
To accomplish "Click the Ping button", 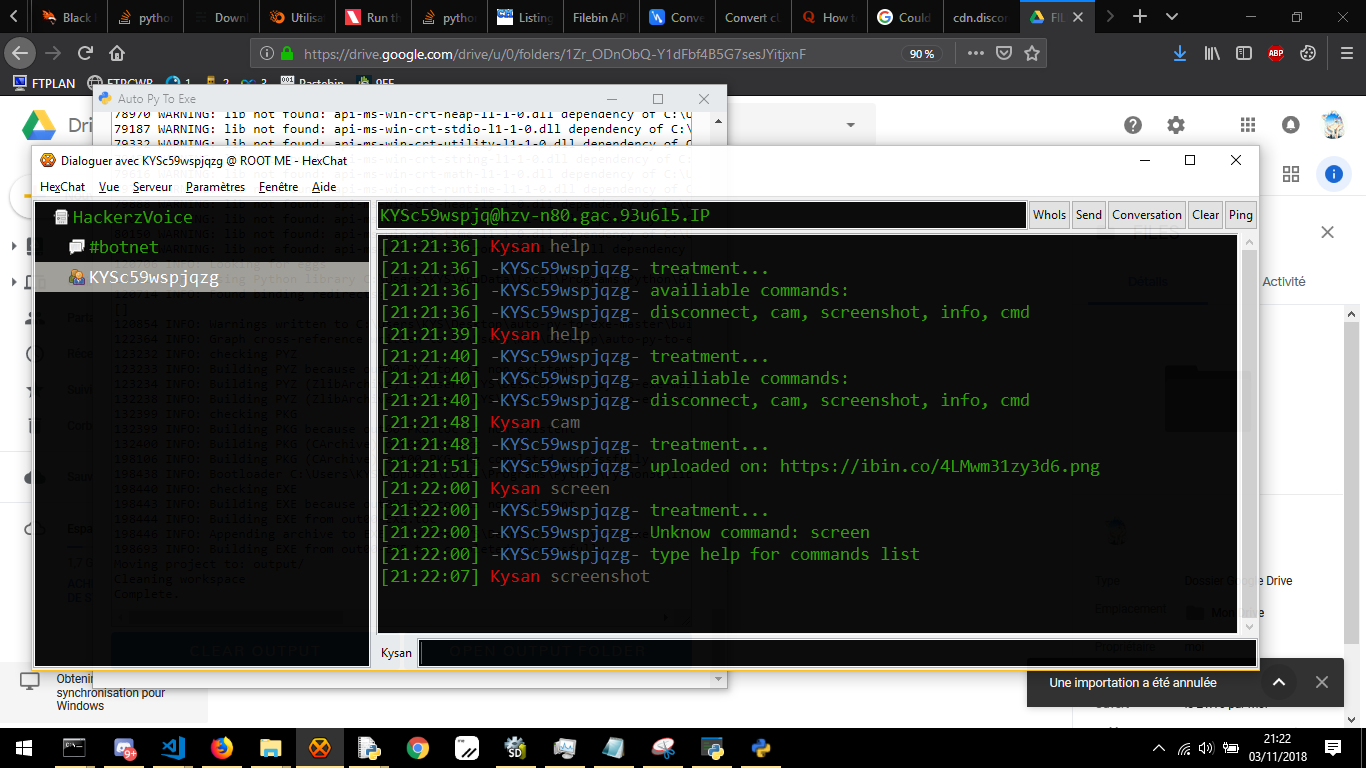I will (1241, 215).
